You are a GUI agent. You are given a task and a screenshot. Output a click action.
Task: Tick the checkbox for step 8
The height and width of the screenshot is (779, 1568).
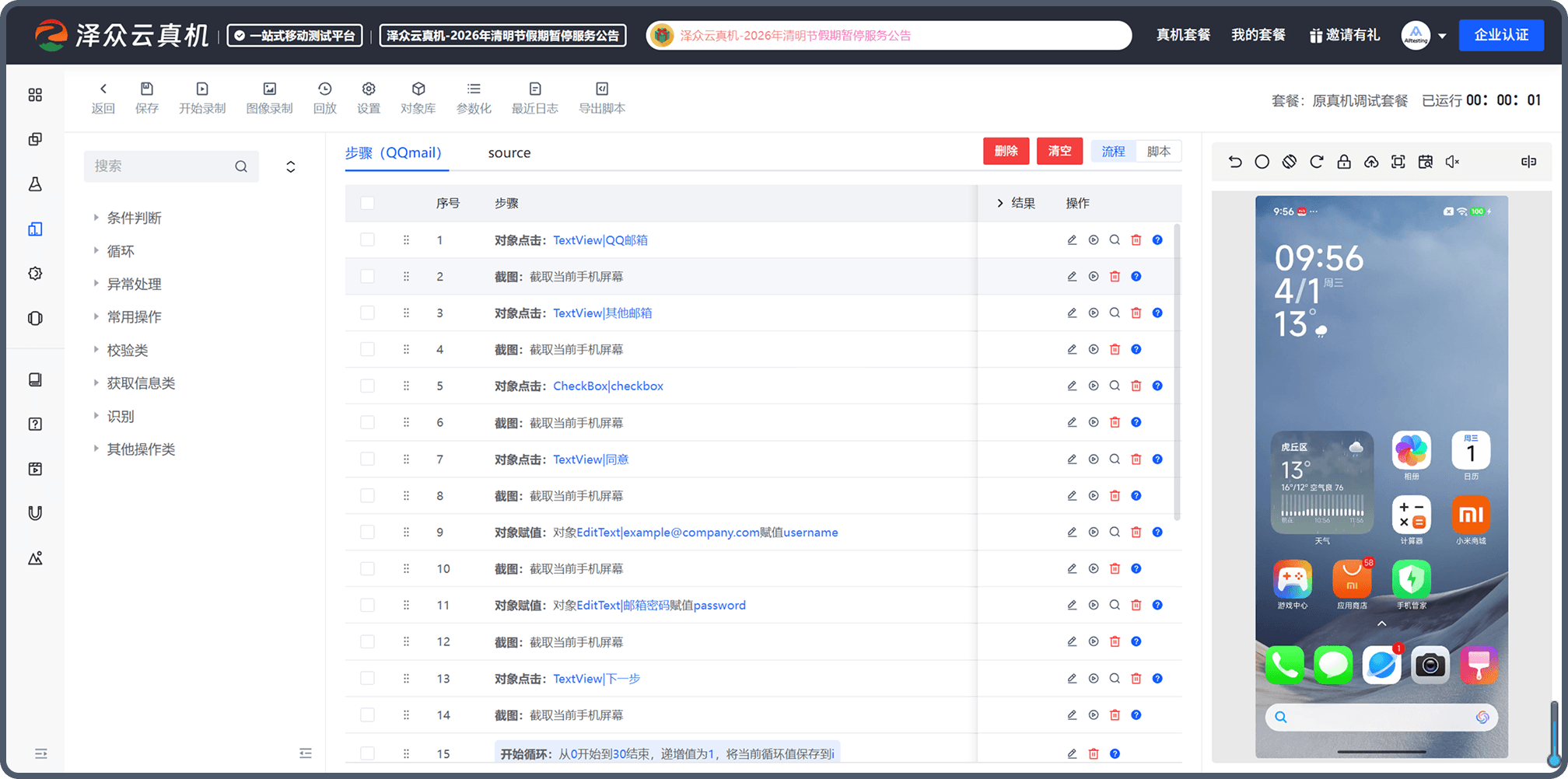point(367,496)
